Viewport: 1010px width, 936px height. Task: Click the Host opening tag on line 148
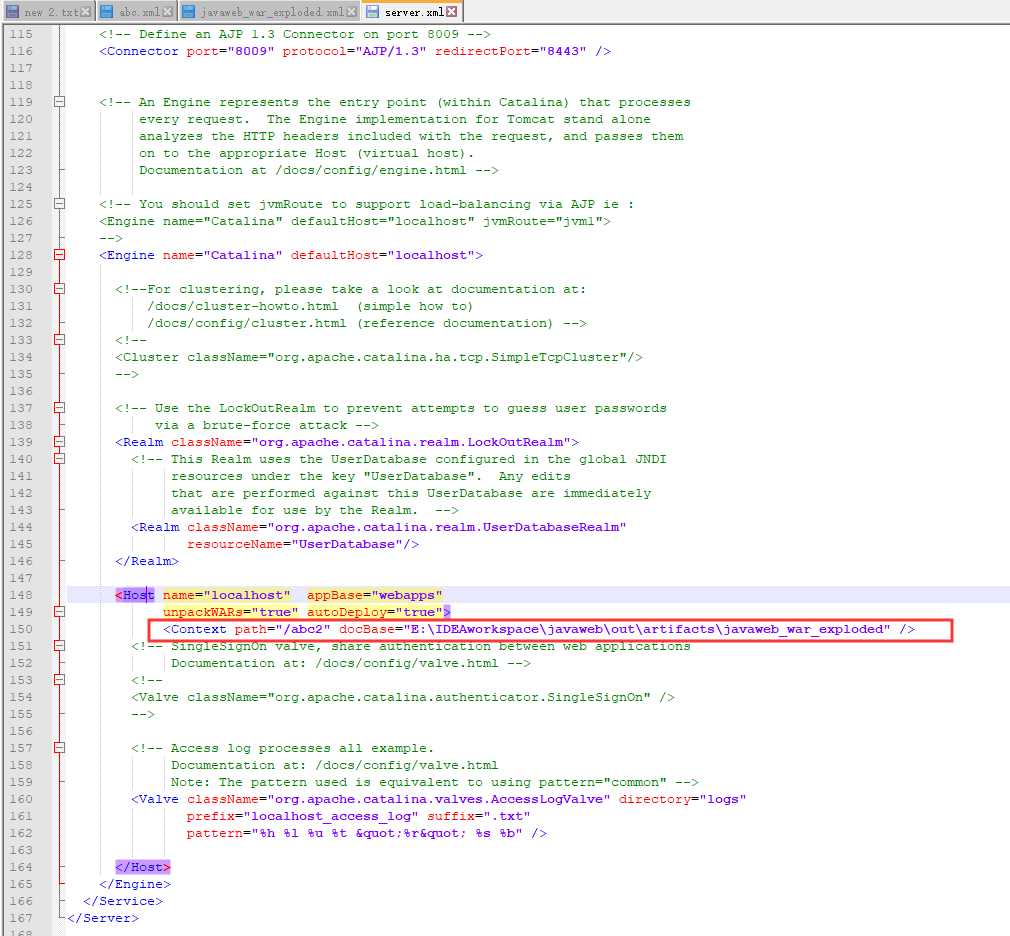[x=135, y=595]
